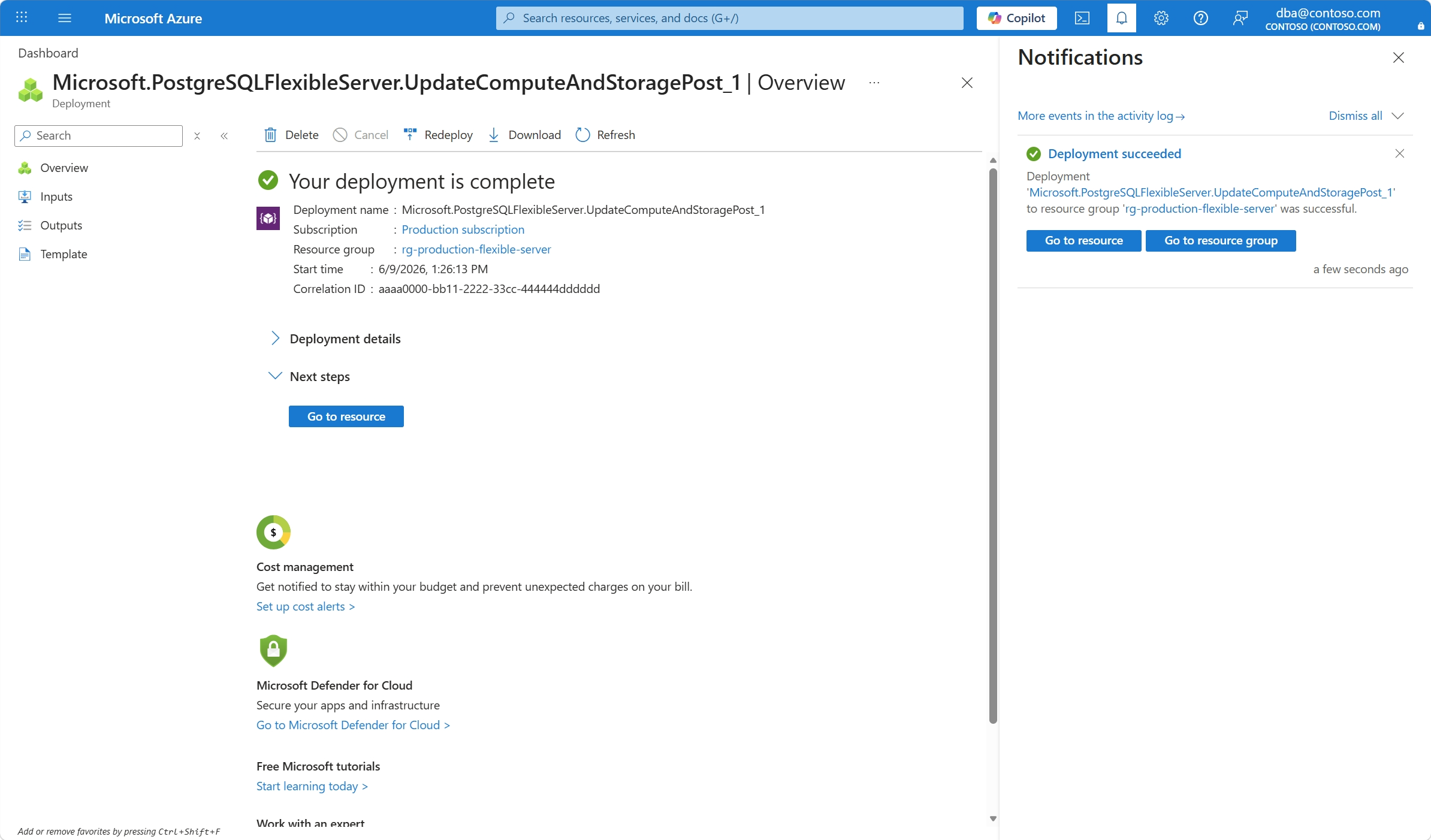Viewport: 1431px width, 840px height.
Task: Click Dismiss all notifications
Action: tap(1355, 116)
